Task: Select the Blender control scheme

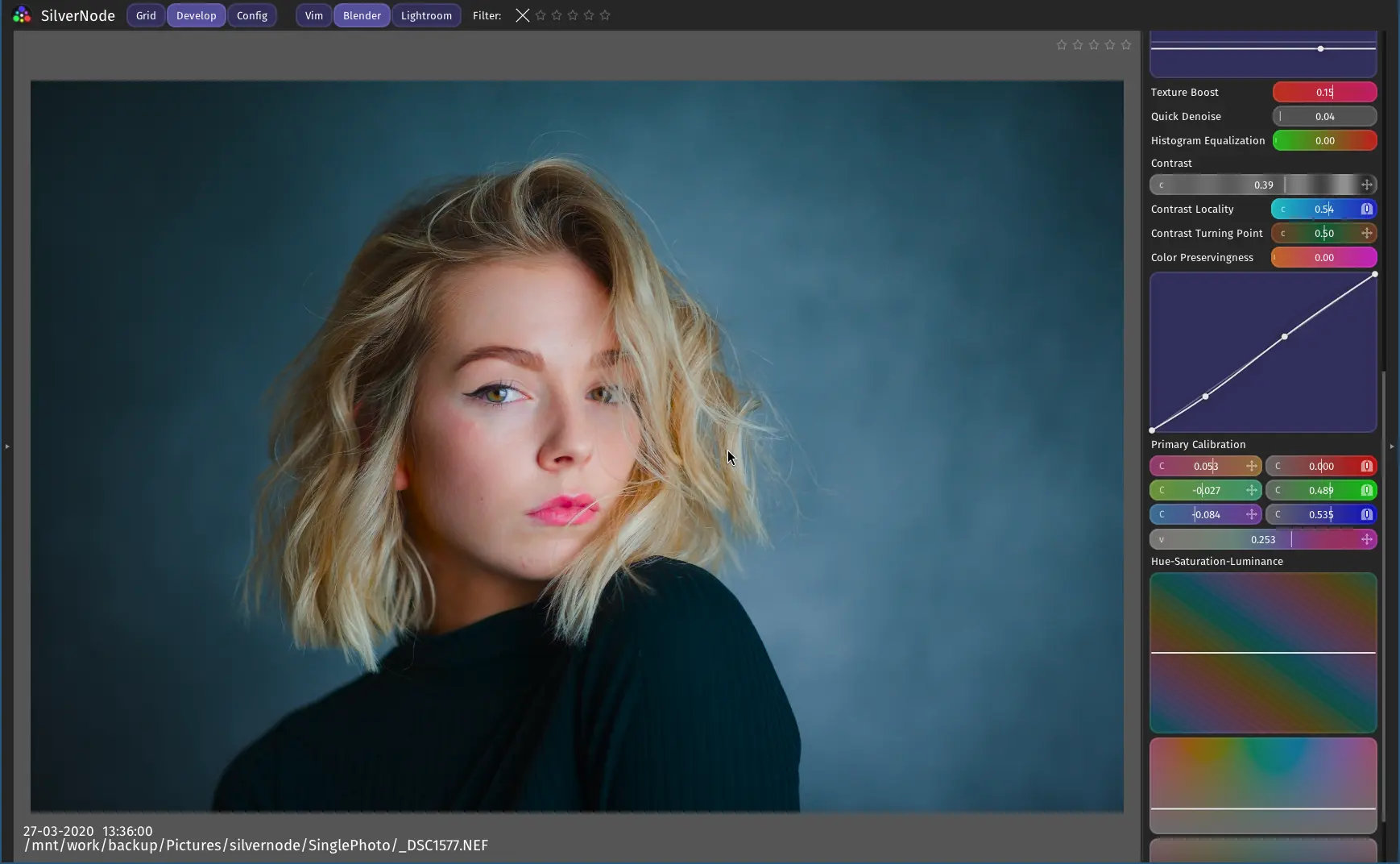Action: tap(362, 15)
